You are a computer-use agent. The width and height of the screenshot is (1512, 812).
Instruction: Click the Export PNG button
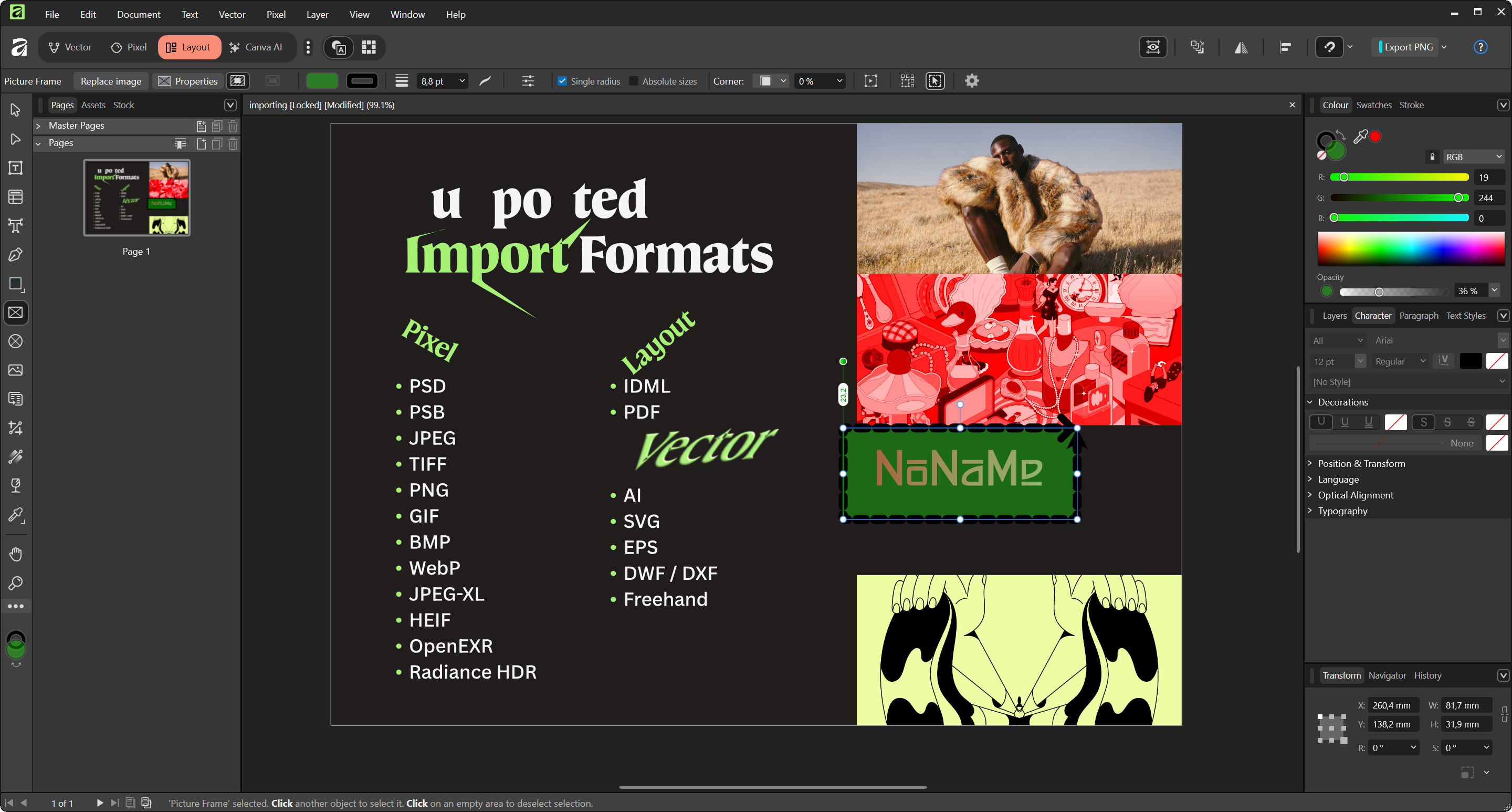tap(1408, 47)
